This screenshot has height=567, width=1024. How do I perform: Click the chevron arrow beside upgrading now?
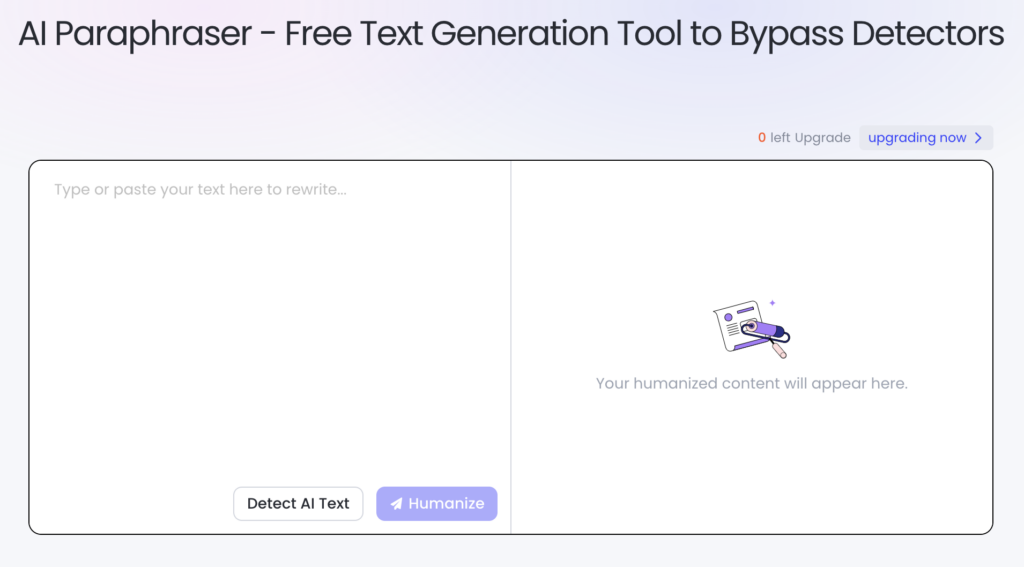point(979,138)
